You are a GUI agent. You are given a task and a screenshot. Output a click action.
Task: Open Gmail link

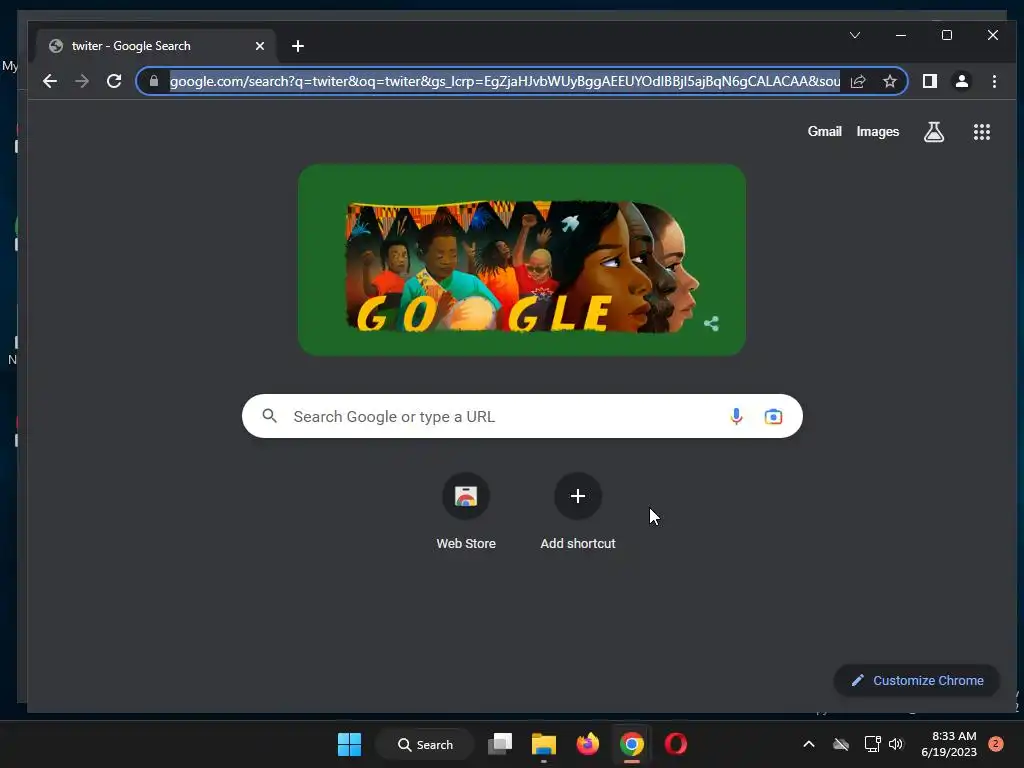(824, 131)
